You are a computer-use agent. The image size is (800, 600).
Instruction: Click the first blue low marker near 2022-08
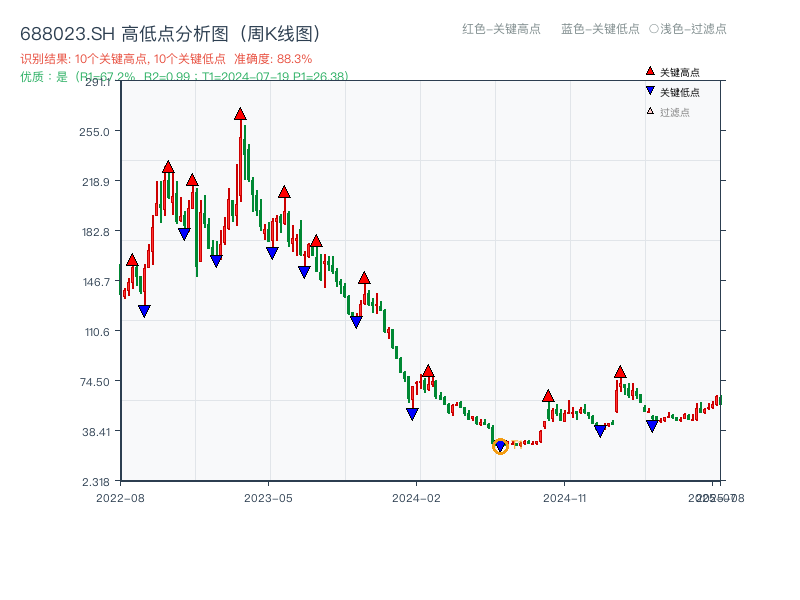[x=143, y=310]
